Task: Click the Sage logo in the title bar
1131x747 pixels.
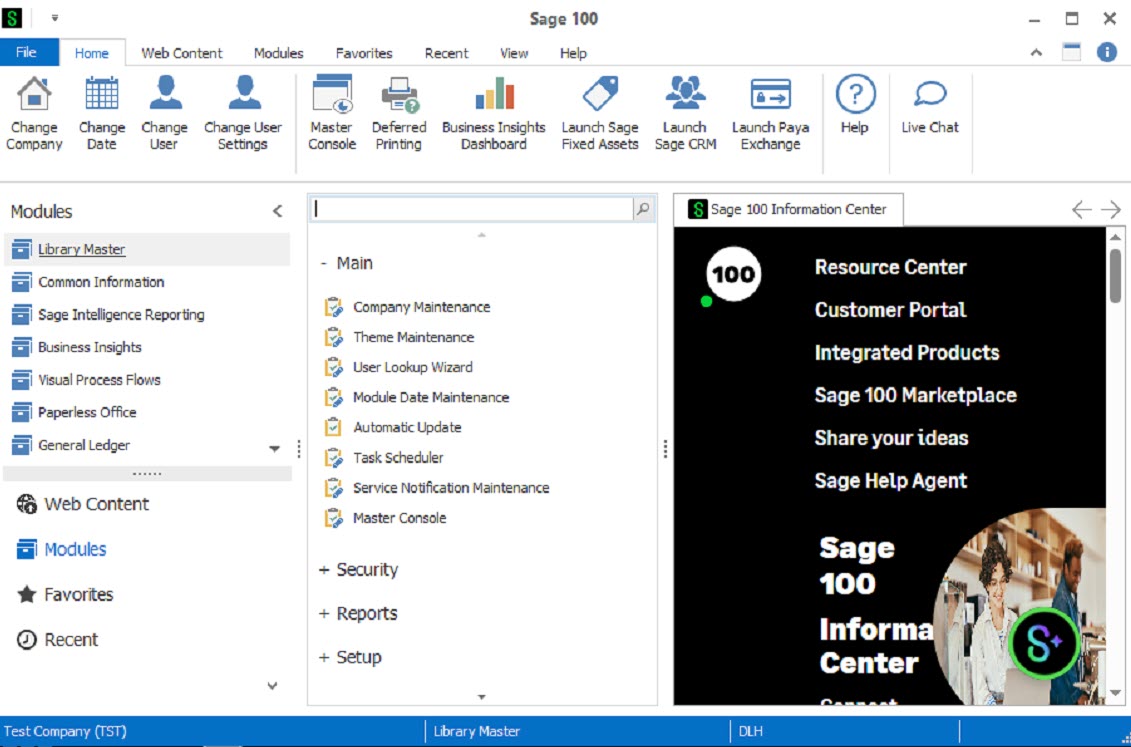Action: (12, 18)
